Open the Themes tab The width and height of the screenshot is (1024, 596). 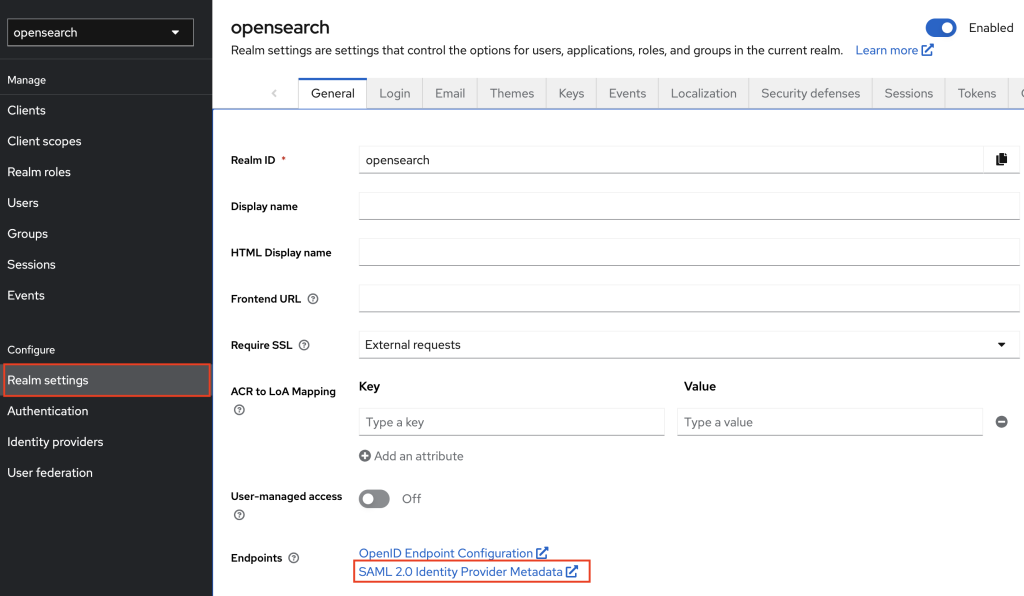(x=512, y=93)
